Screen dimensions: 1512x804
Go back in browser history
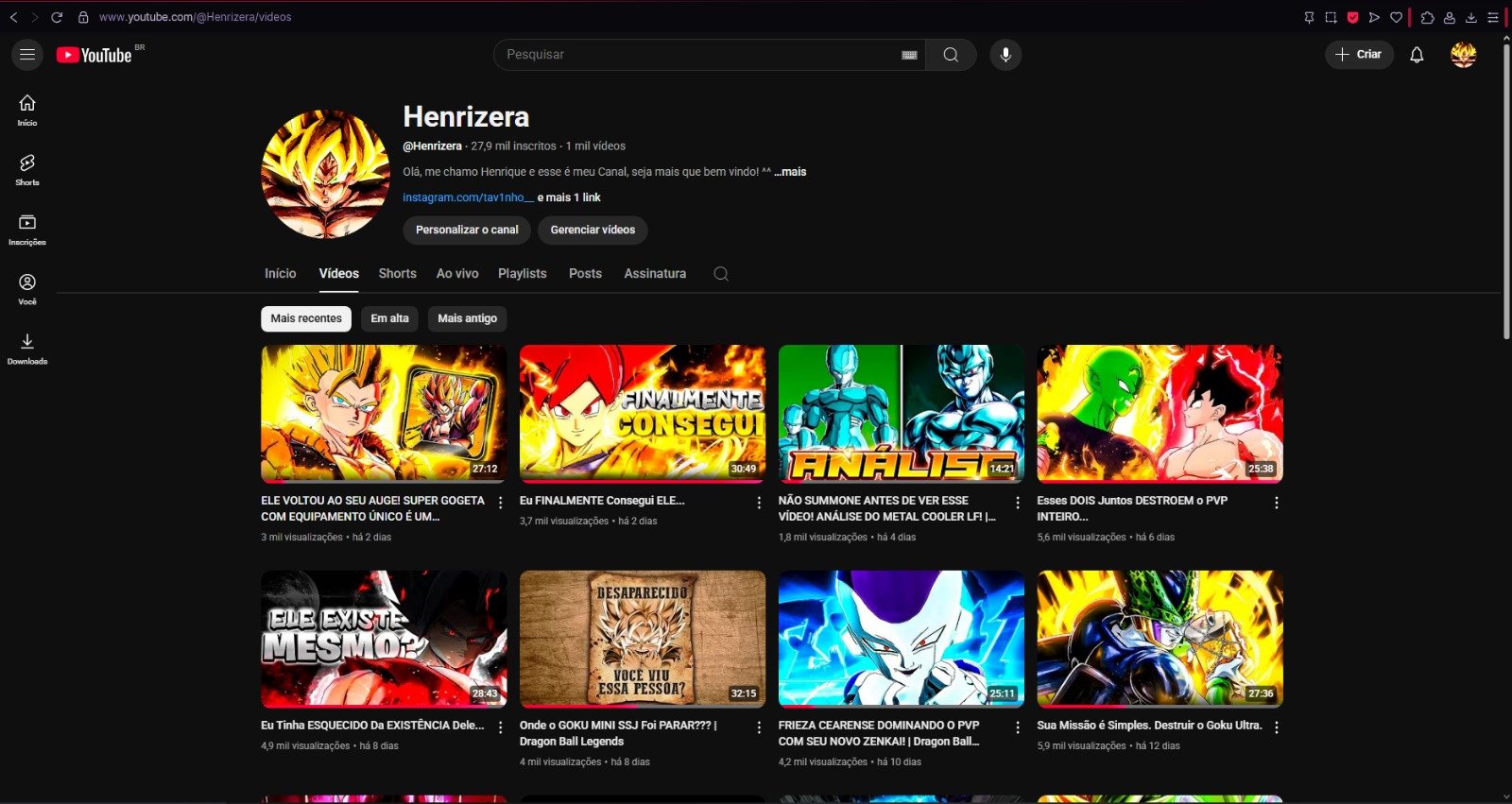14,17
